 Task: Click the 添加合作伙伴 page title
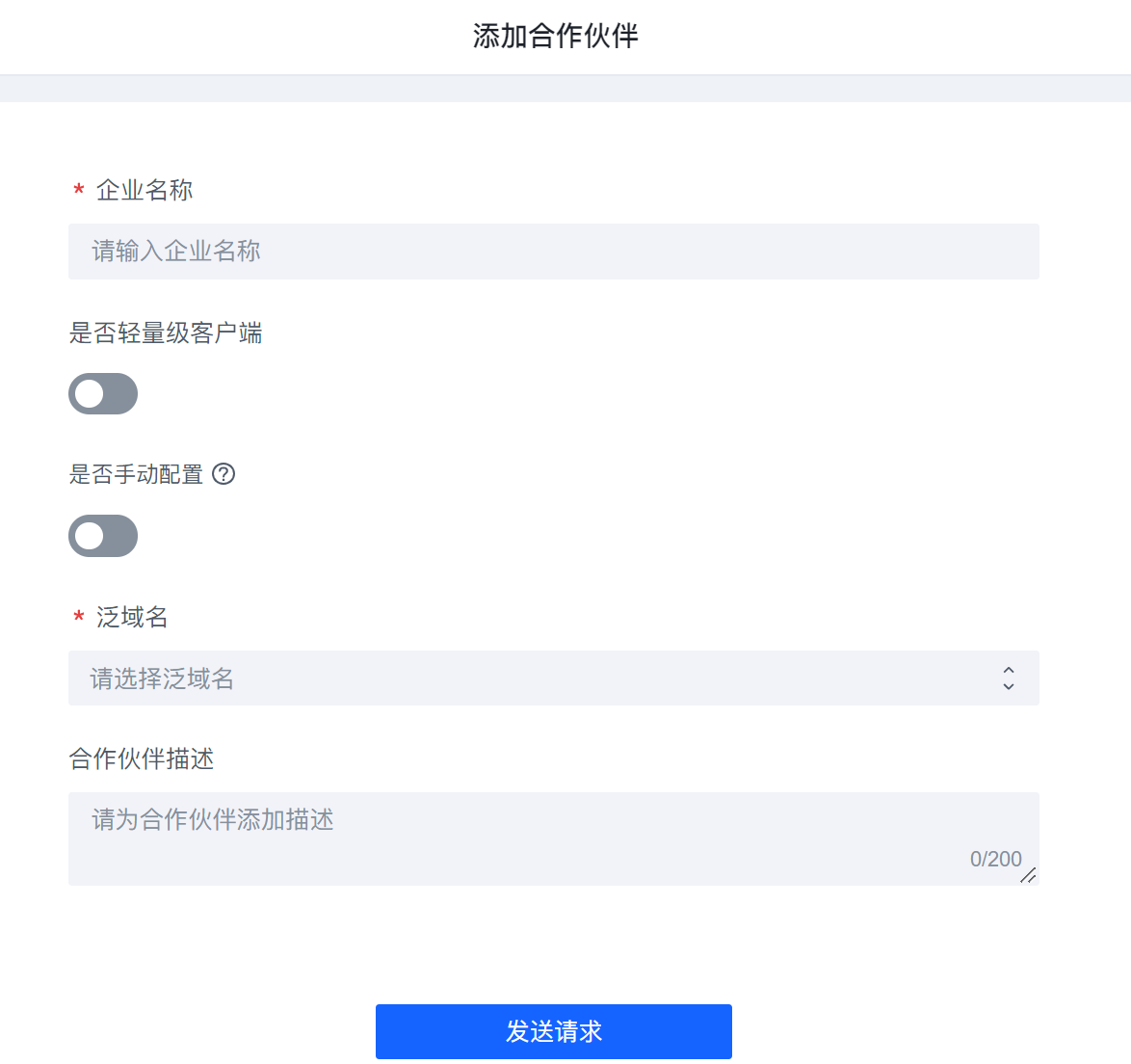click(x=556, y=36)
